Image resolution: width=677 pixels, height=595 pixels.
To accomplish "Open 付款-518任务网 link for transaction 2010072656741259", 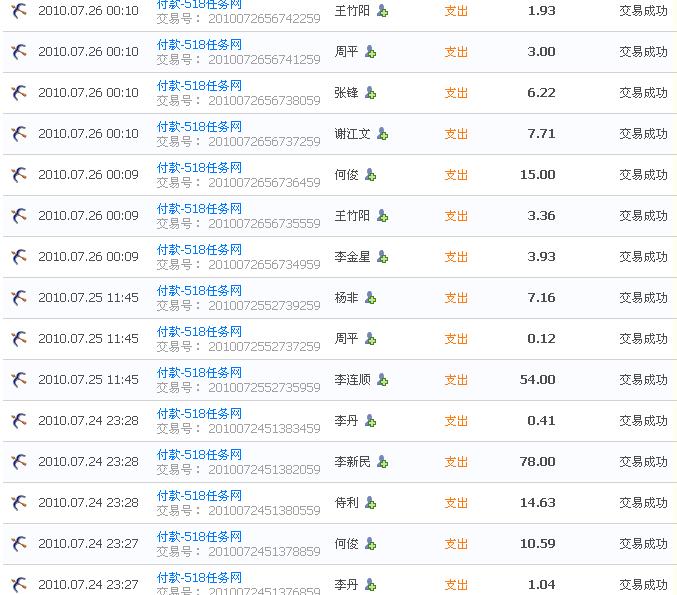I will pyautogui.click(x=199, y=45).
